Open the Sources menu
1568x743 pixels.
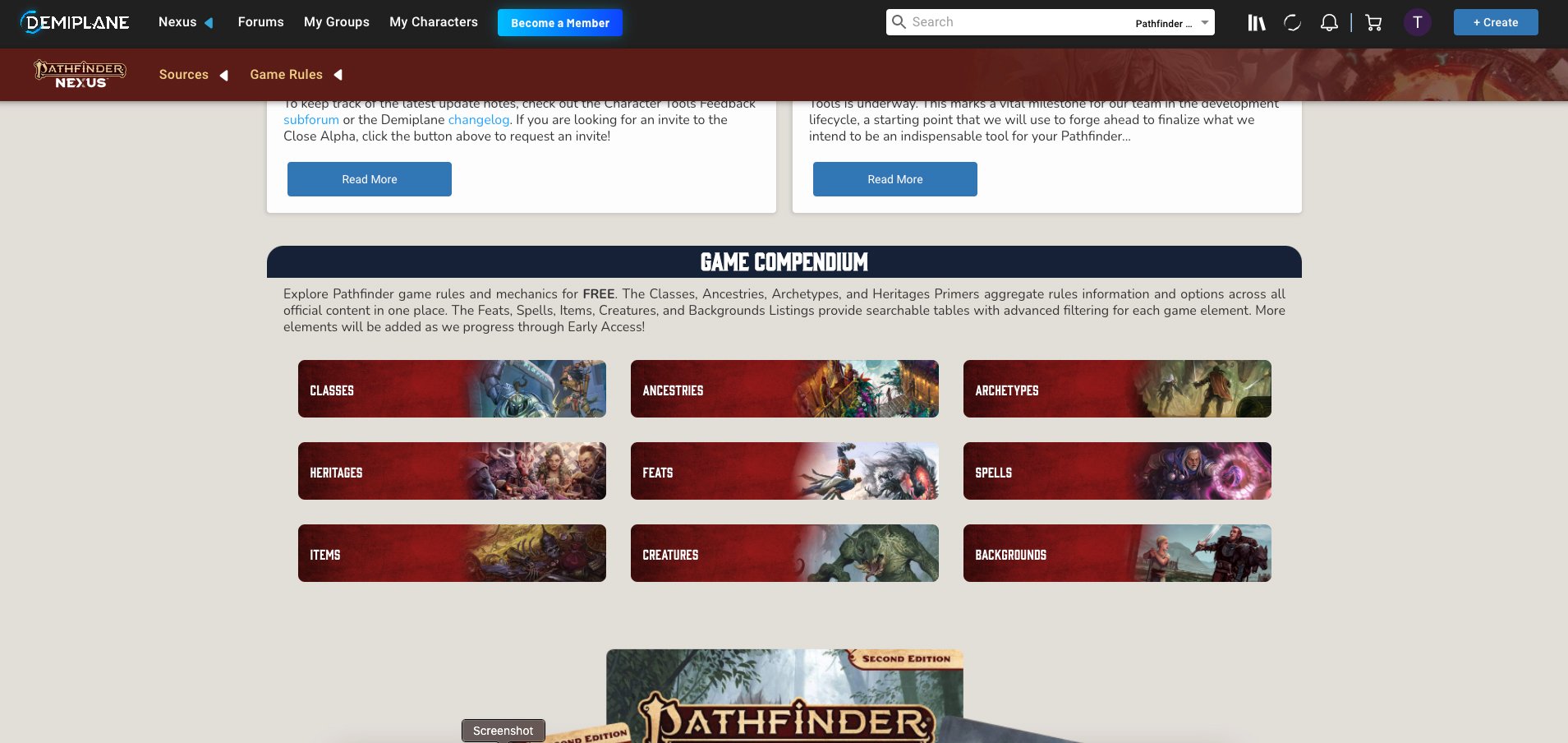(x=184, y=74)
